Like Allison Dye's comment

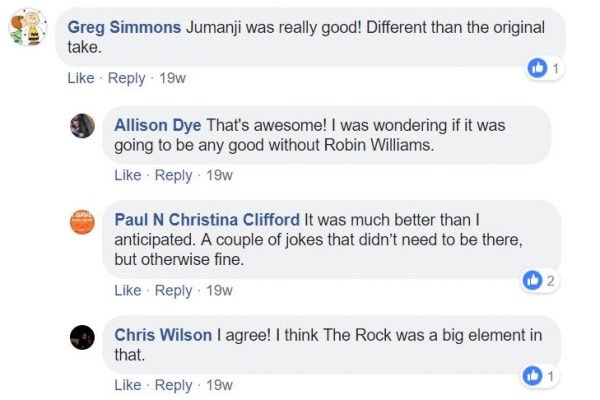[128, 175]
